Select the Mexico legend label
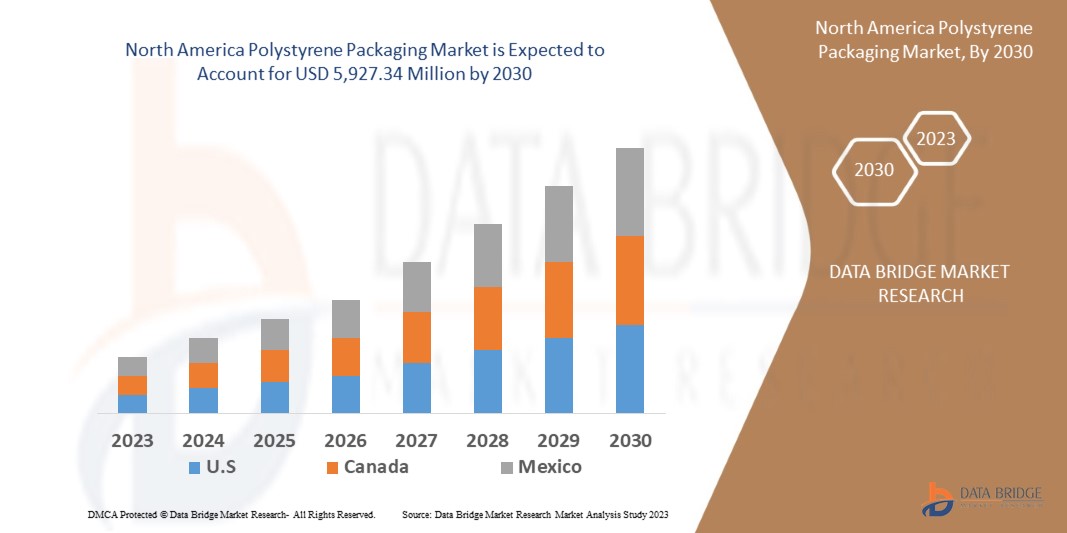Viewport: 1067px width, 533px height. pyautogui.click(x=549, y=467)
